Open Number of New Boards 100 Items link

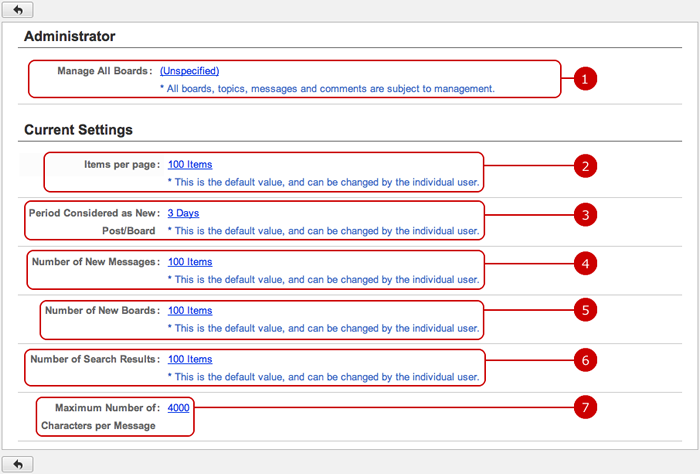[190, 310]
